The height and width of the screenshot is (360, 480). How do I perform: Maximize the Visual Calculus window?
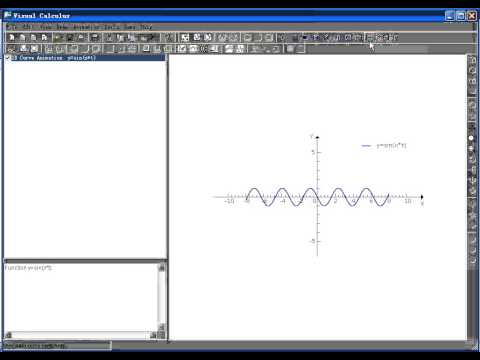click(x=461, y=16)
